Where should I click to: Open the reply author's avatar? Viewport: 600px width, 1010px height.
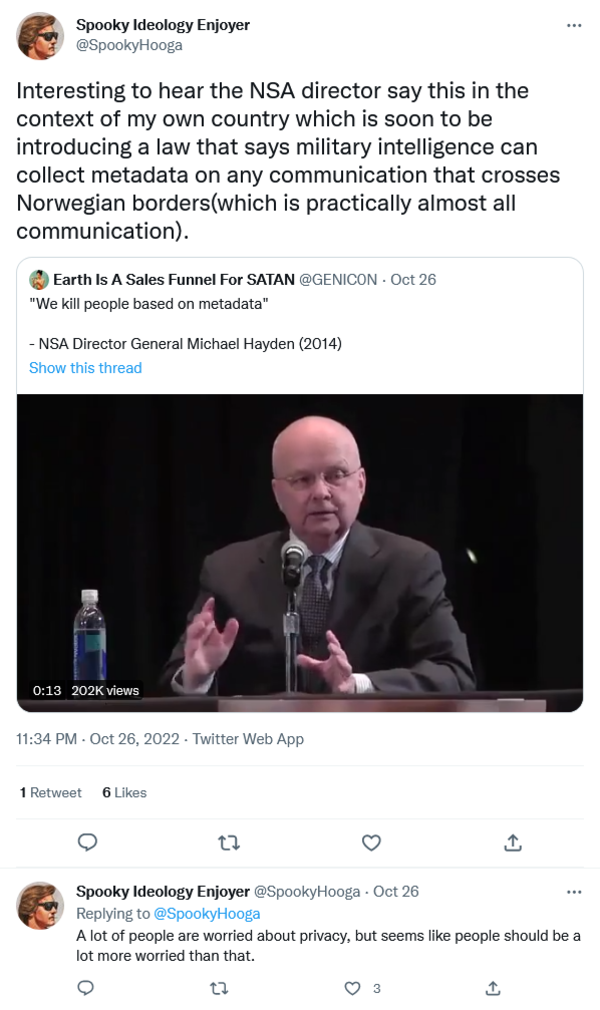tap(41, 905)
